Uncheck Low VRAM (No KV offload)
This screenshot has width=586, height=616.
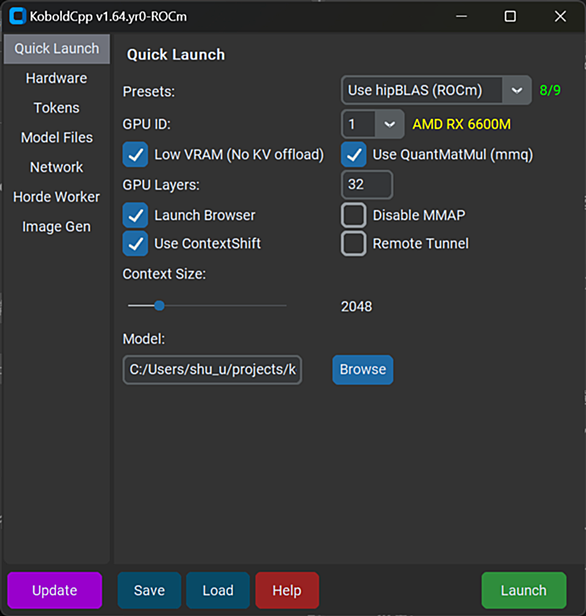pyautogui.click(x=135, y=154)
